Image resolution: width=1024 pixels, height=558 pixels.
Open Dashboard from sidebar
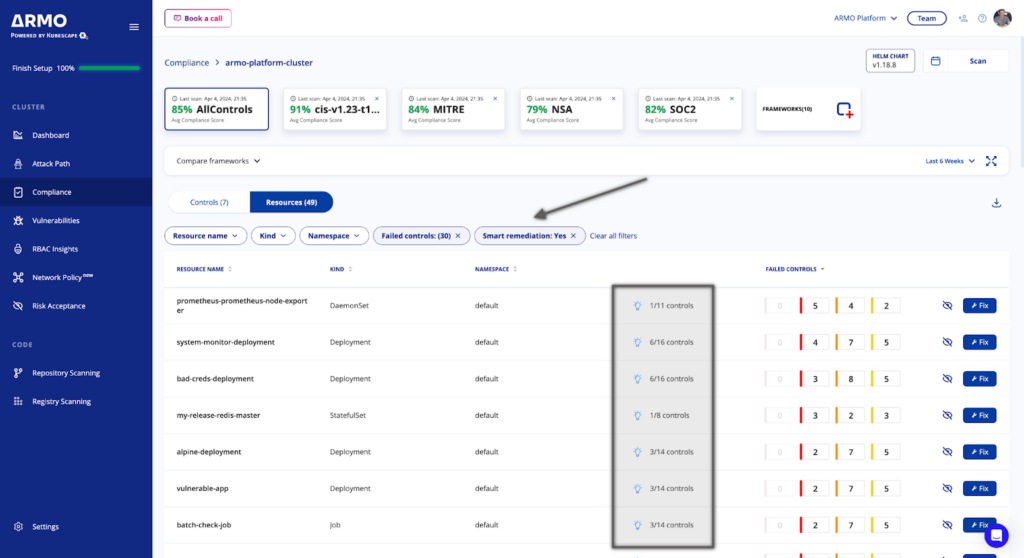pos(50,135)
